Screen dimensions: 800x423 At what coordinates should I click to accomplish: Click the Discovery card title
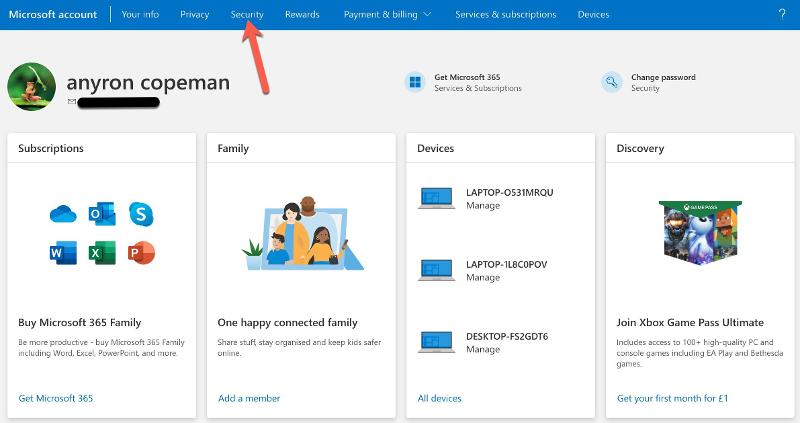tap(640, 148)
